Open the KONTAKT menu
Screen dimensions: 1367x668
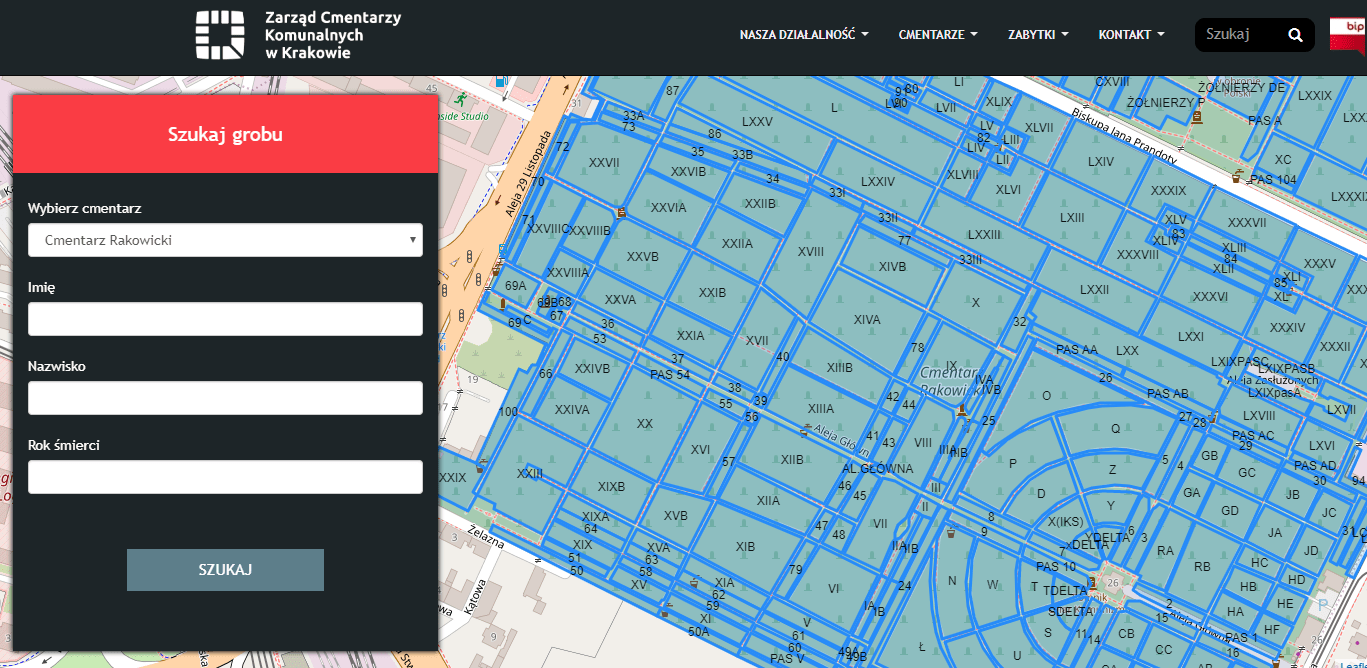pyautogui.click(x=1131, y=35)
